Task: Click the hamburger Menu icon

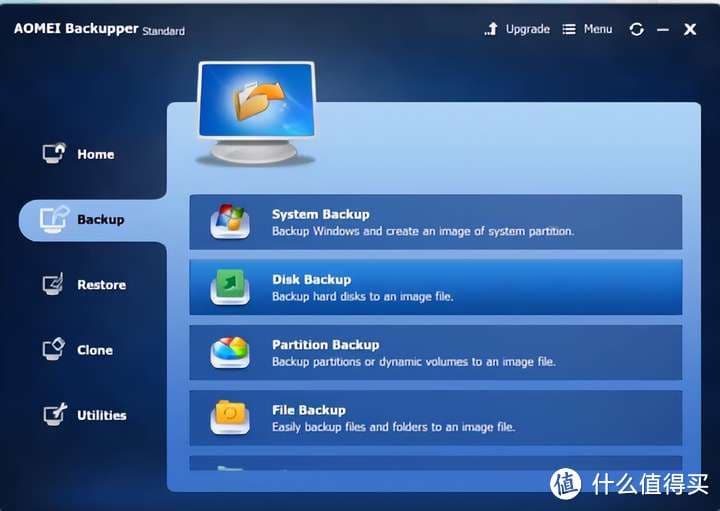Action: [569, 30]
